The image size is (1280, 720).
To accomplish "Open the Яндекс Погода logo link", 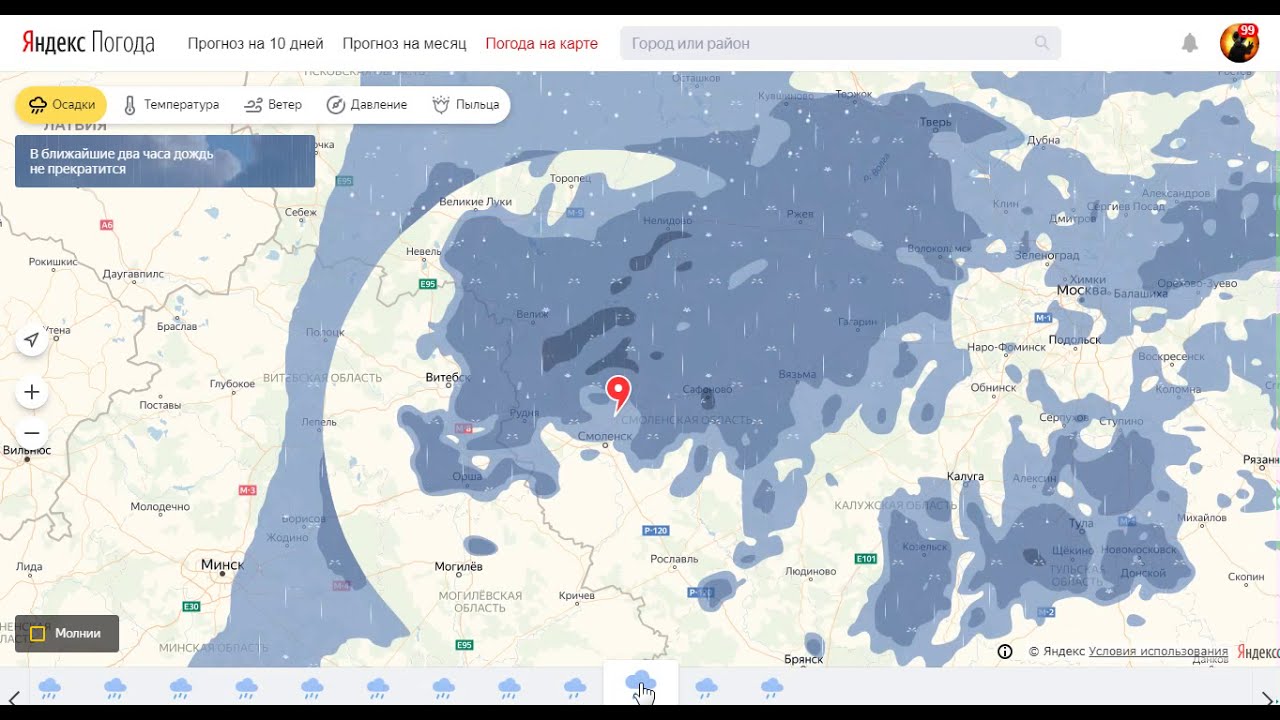I will [x=88, y=43].
